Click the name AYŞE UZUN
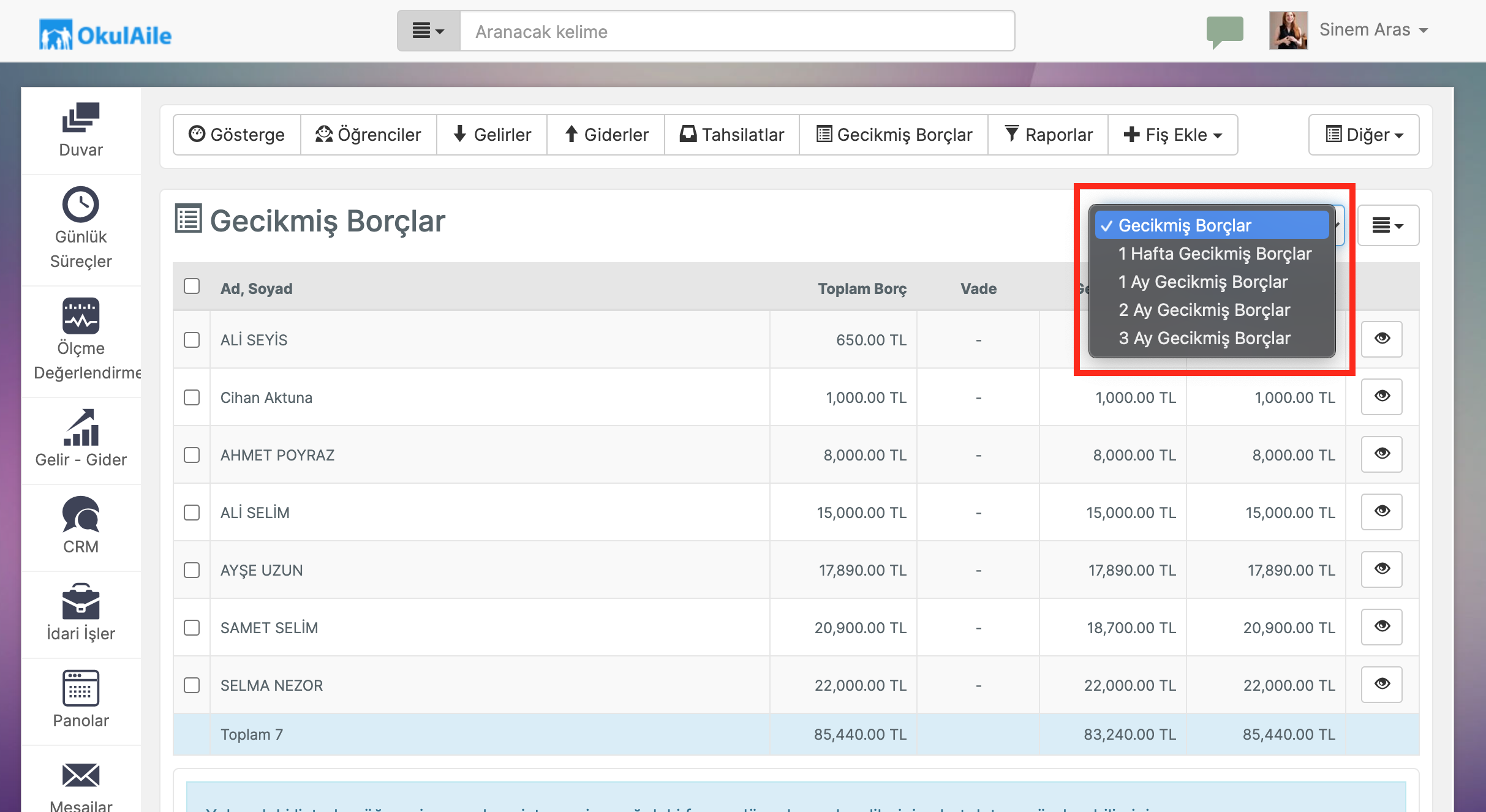The width and height of the screenshot is (1486, 812). click(262, 570)
